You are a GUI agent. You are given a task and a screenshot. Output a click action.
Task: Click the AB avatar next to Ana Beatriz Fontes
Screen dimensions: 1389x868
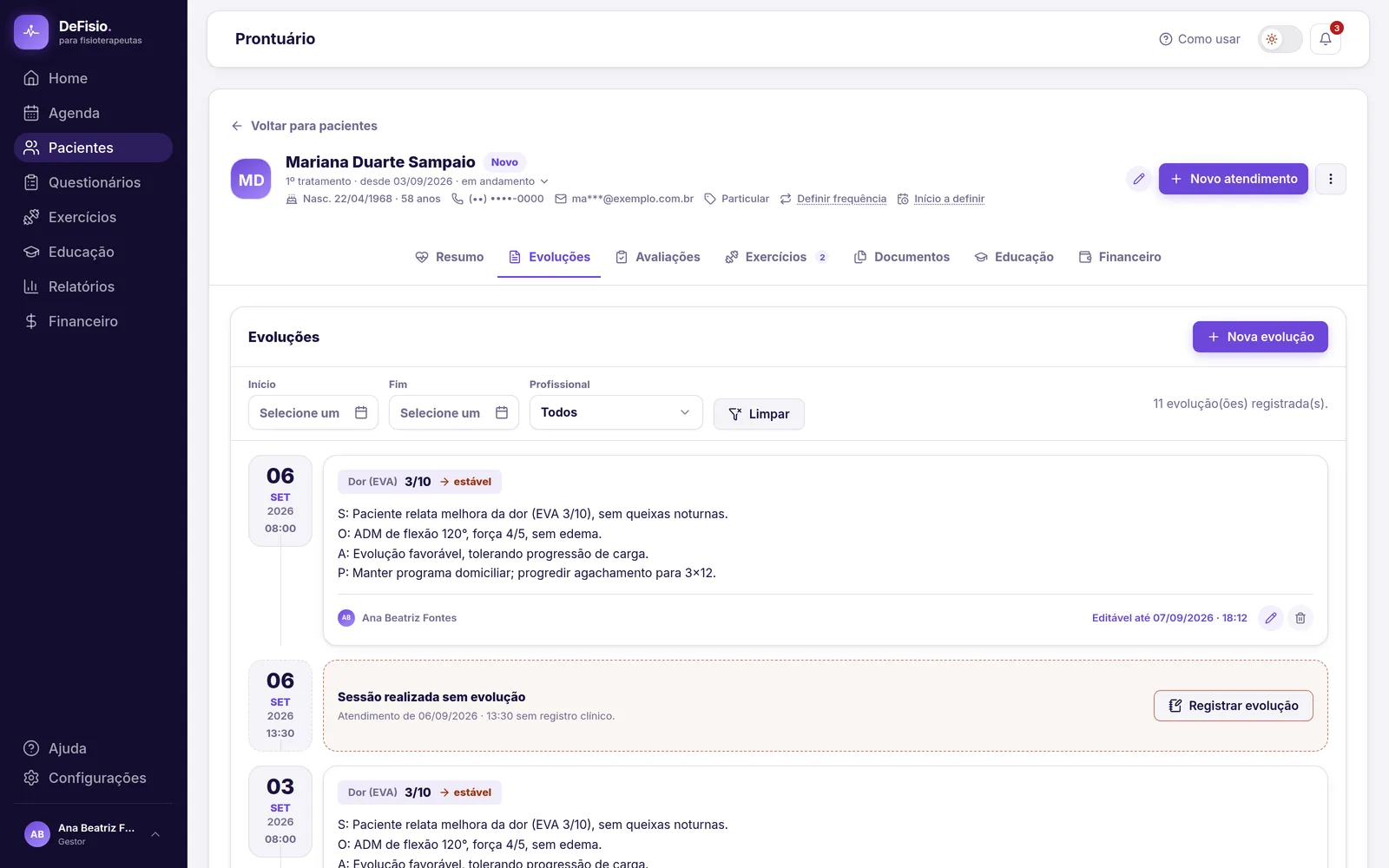coord(346,618)
